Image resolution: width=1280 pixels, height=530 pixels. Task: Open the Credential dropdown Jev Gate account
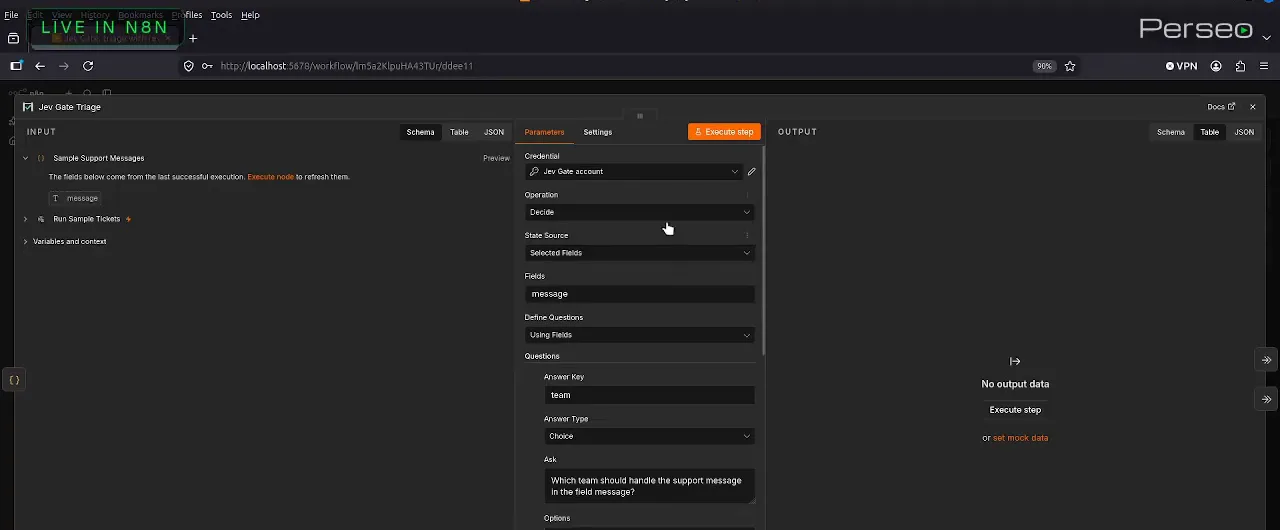click(634, 172)
